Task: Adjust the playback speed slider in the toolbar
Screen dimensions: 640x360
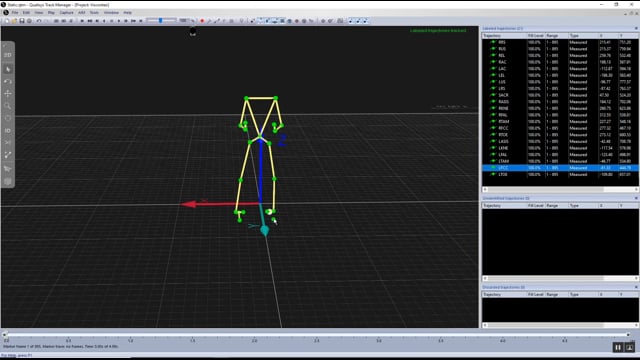Action: pos(161,20)
